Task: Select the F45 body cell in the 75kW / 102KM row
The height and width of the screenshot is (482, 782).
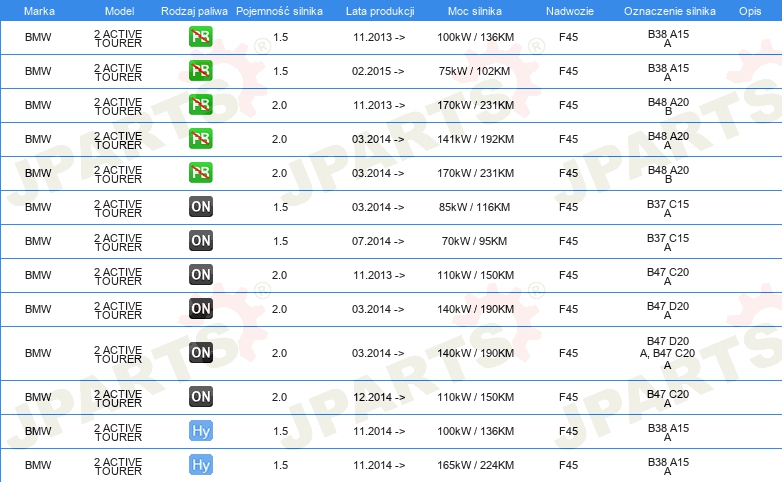Action: click(568, 71)
